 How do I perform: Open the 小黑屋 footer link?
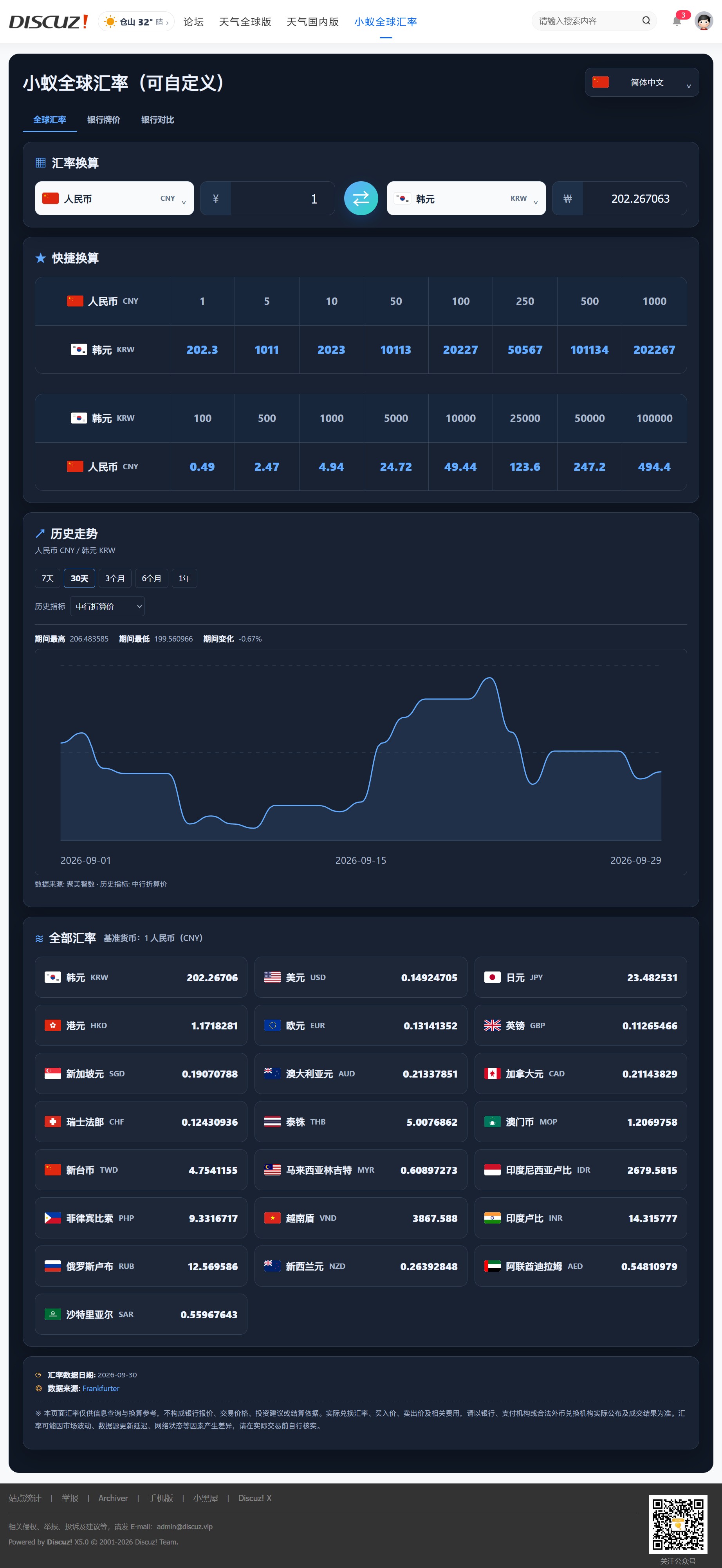click(206, 1498)
